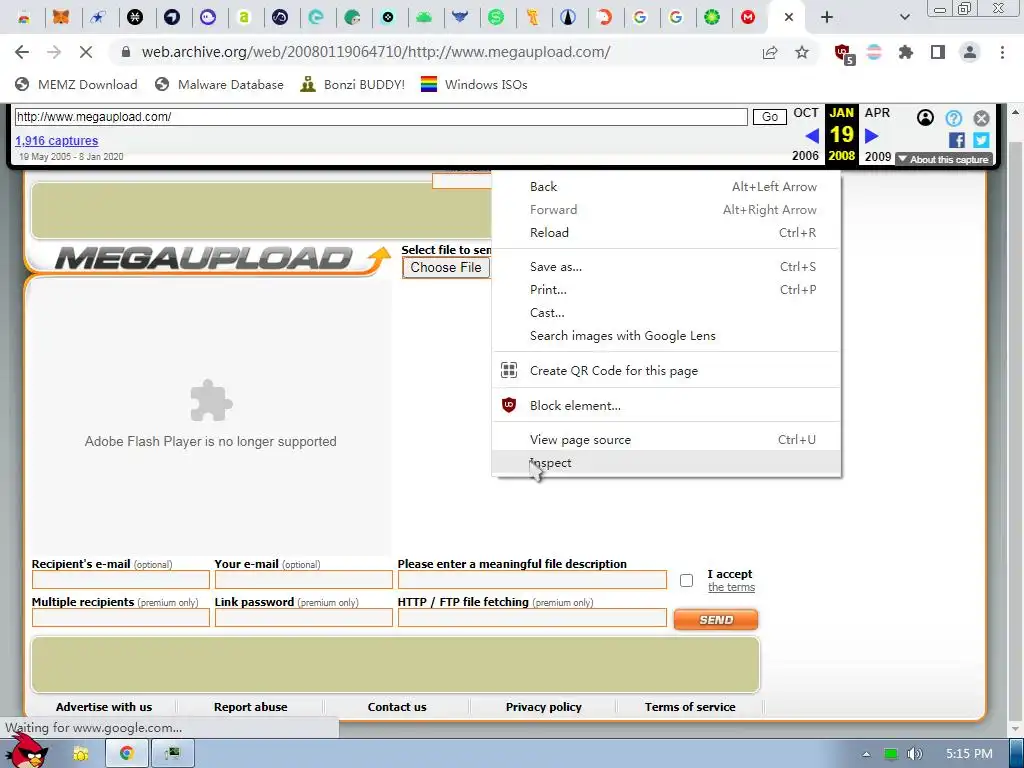1024x768 pixels.
Task: Switch to the green Android robot tab
Action: click(x=424, y=17)
